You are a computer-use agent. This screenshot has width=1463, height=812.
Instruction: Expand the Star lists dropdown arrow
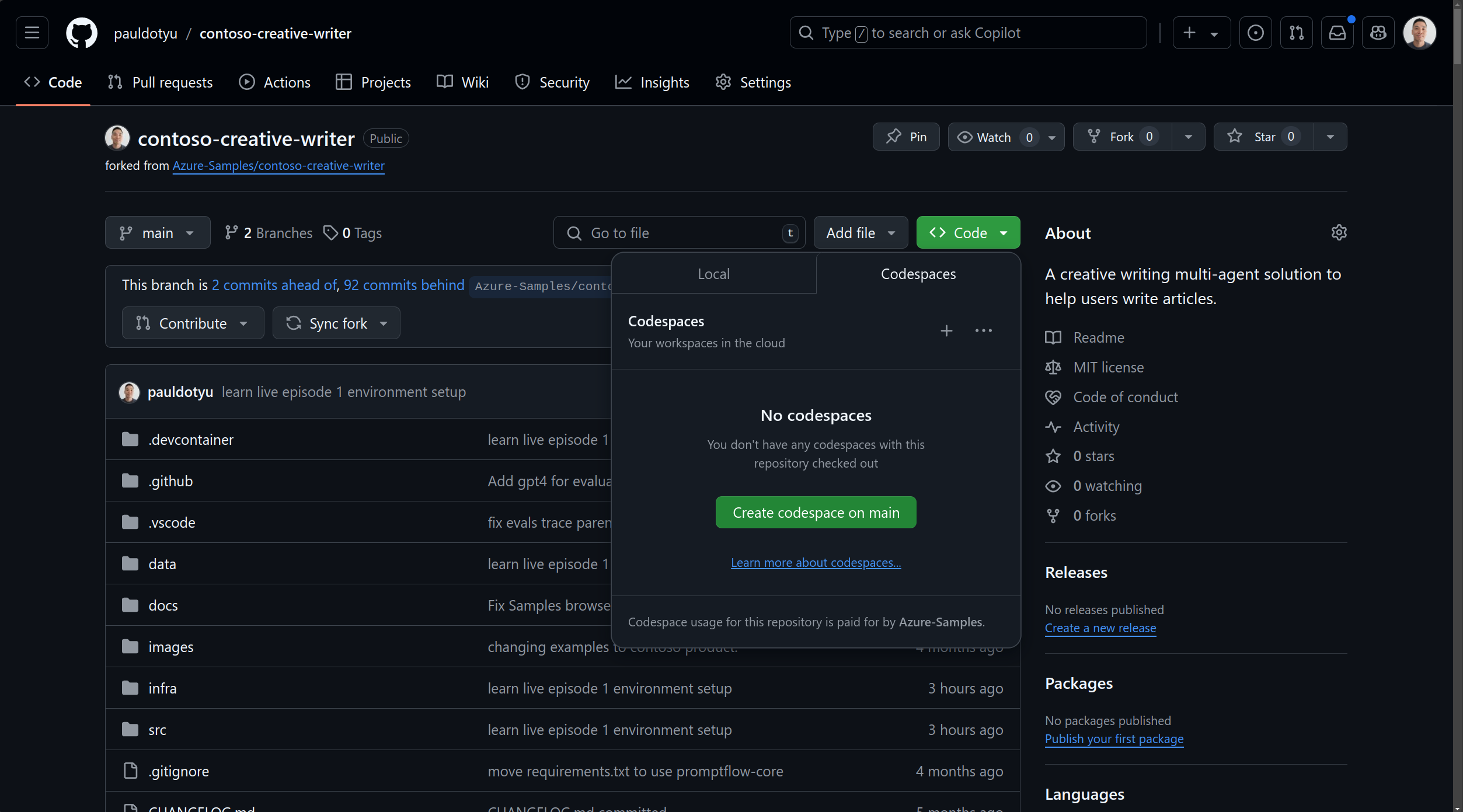click(1330, 137)
